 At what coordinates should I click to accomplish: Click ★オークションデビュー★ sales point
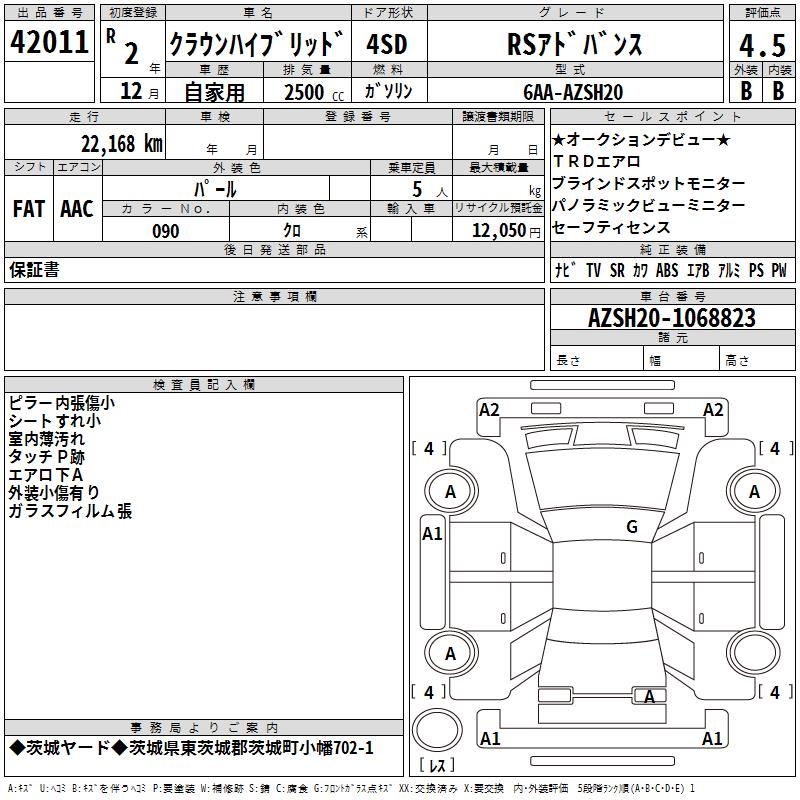(x=641, y=139)
